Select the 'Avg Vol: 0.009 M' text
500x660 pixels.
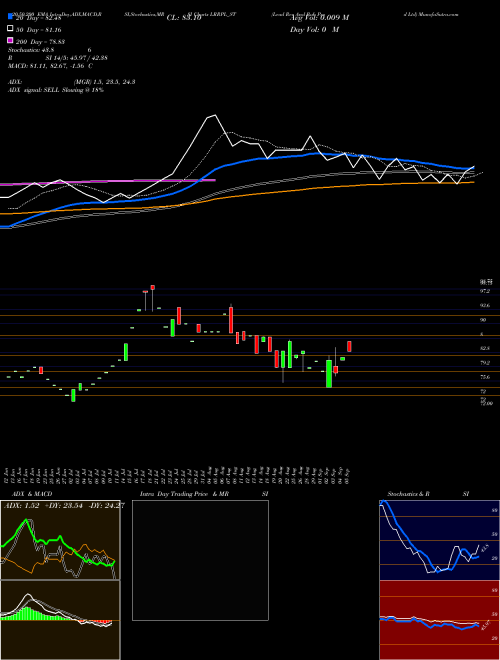pos(319,18)
